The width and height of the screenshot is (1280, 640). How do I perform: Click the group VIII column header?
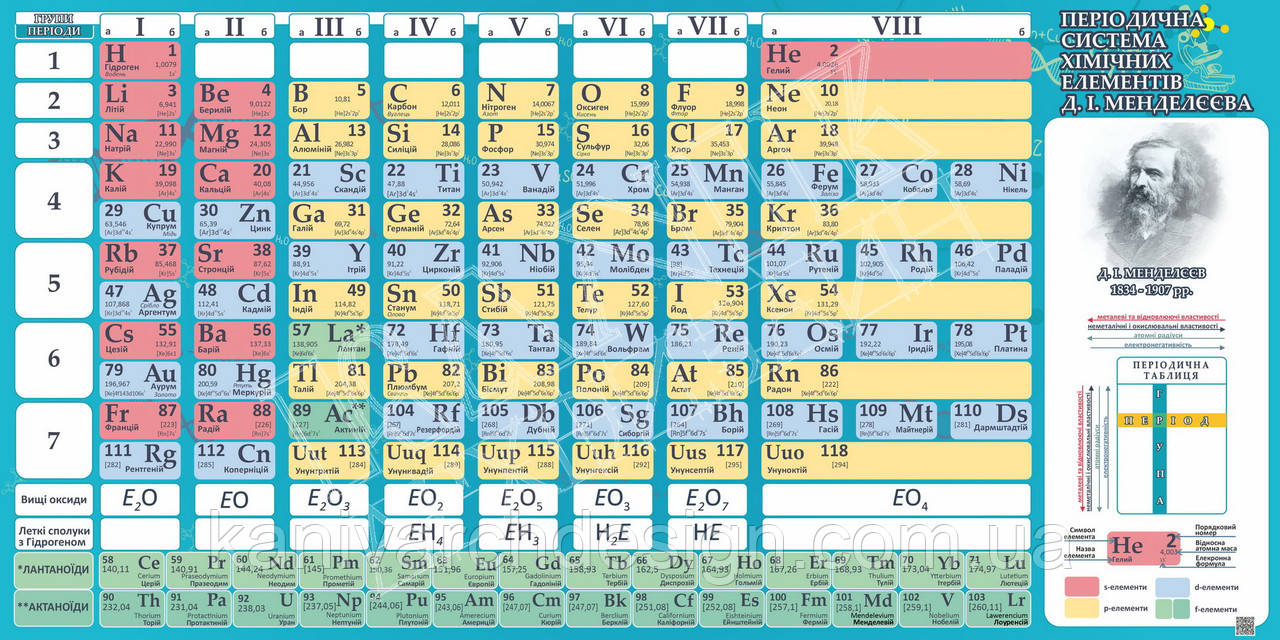[x=895, y=26]
